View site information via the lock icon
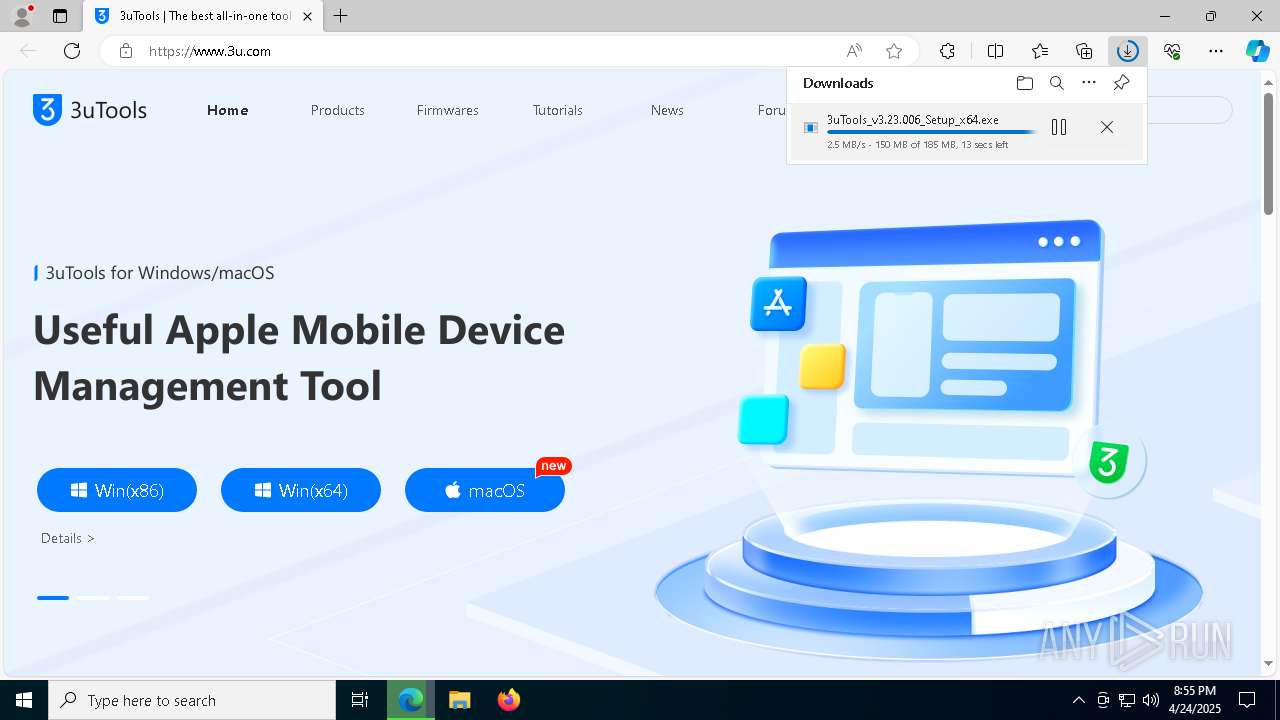1280x720 pixels. (126, 51)
